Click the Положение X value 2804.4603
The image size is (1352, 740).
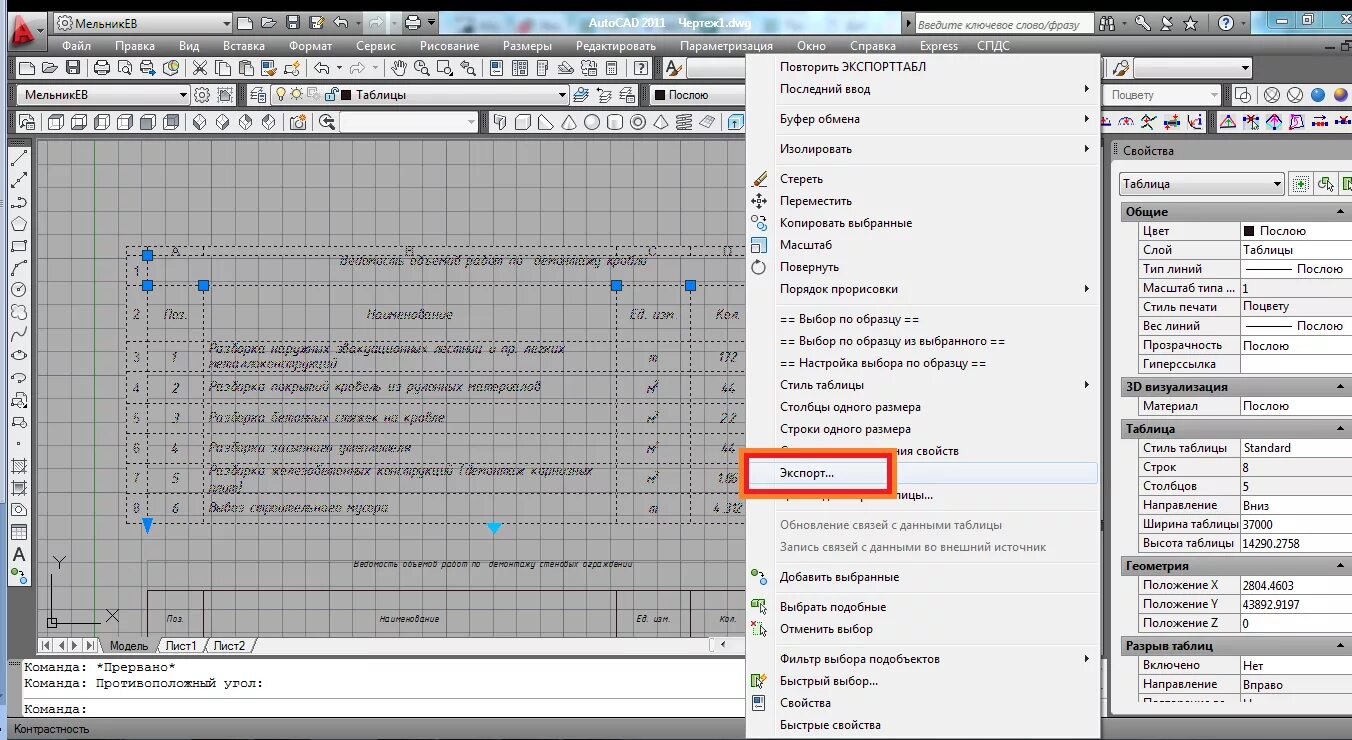tap(1295, 585)
